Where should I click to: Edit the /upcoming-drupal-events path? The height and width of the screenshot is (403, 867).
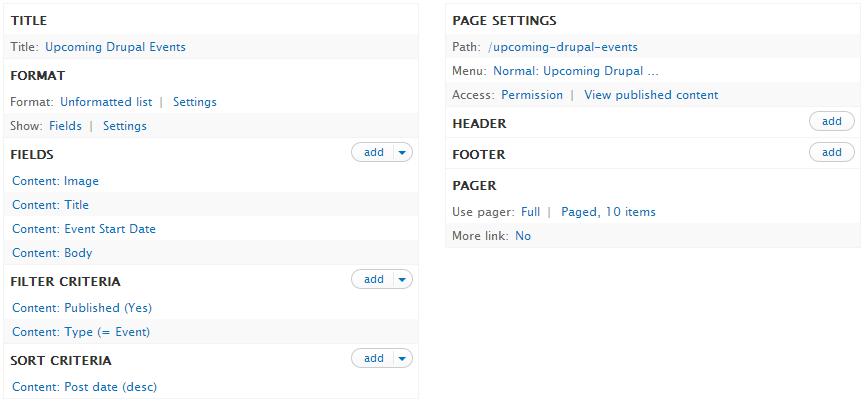(563, 47)
